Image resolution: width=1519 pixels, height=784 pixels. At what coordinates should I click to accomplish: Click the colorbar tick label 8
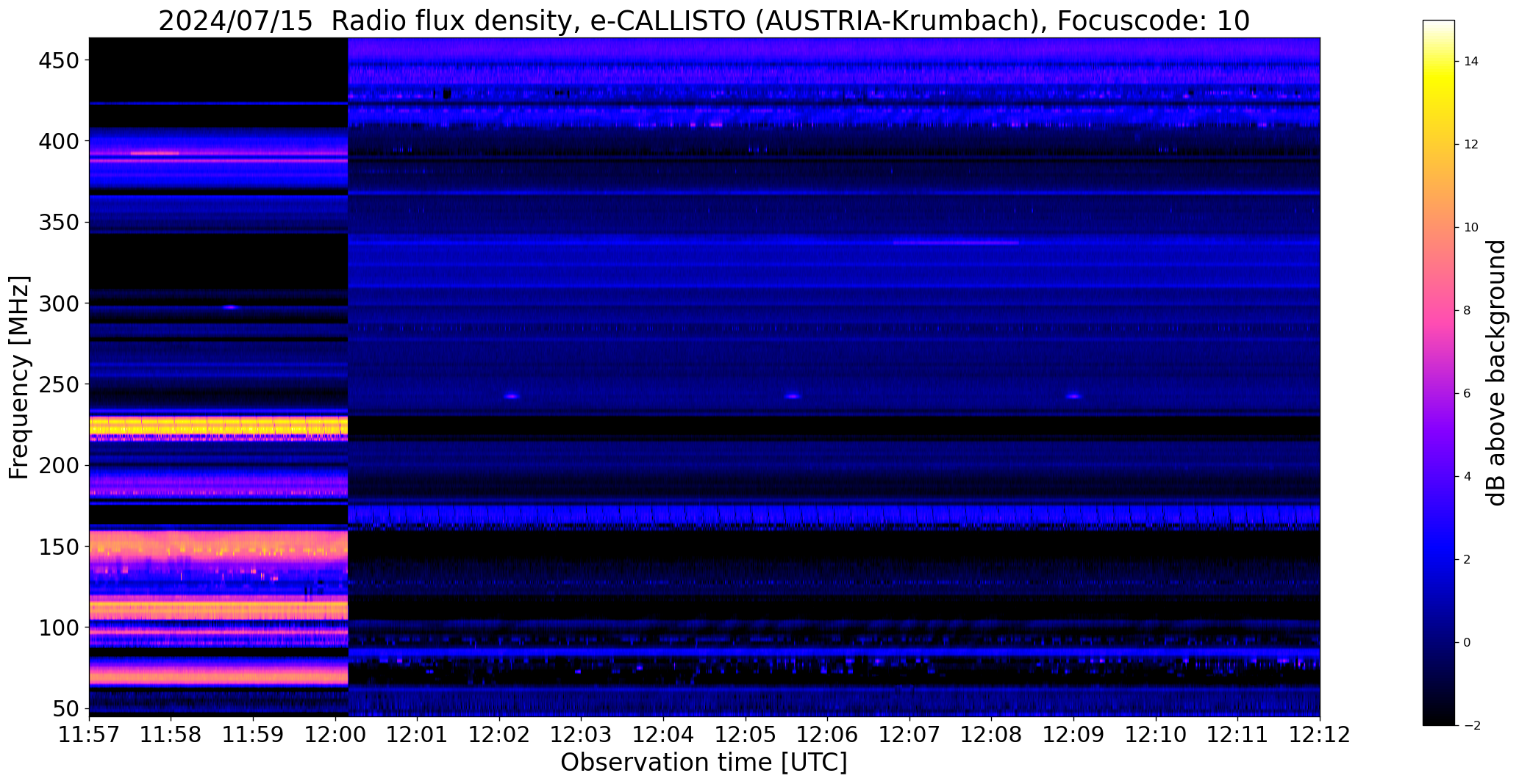(x=1468, y=311)
